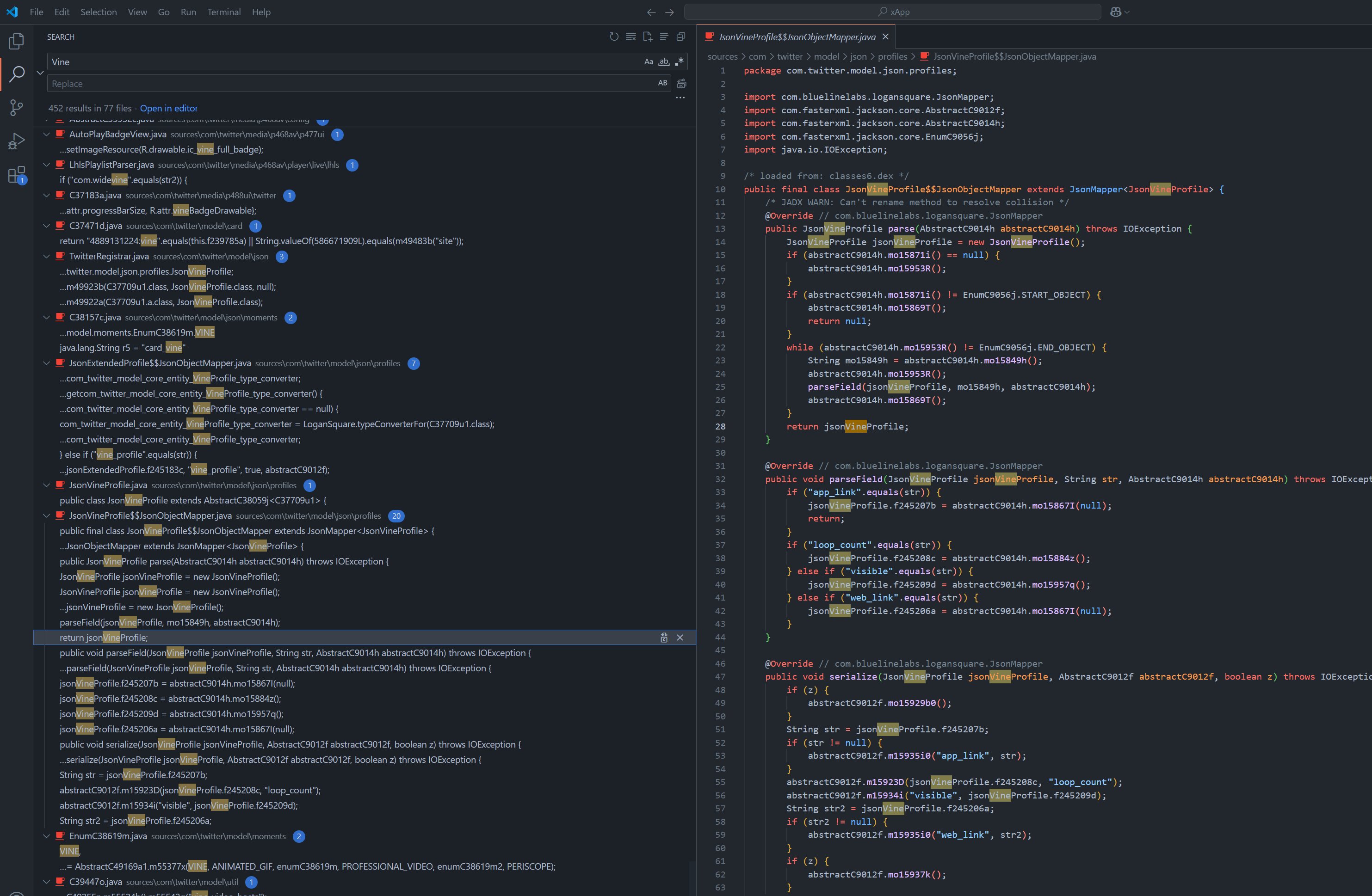Collapse JsonExtendedProfile$$JsonObjectMapper.java results

coord(46,363)
